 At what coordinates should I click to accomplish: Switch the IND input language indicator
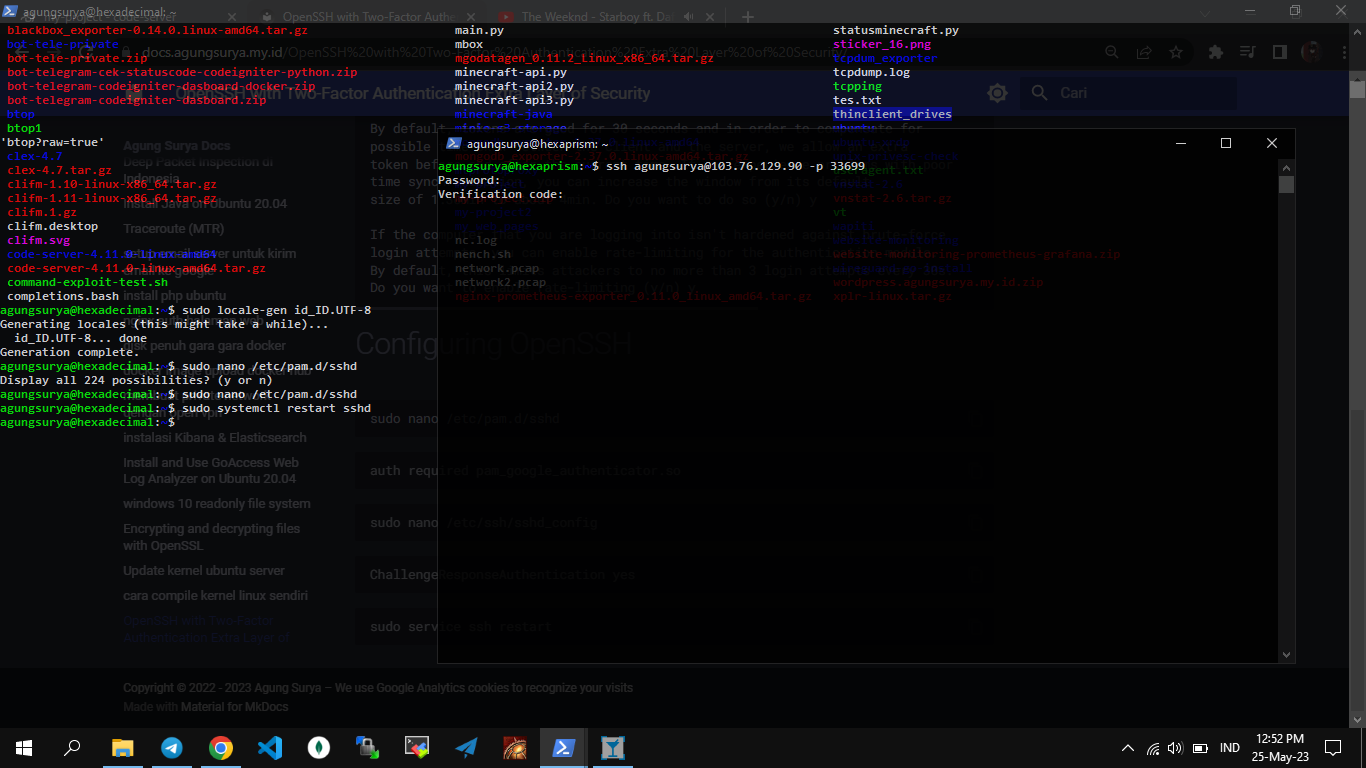pos(1202,748)
